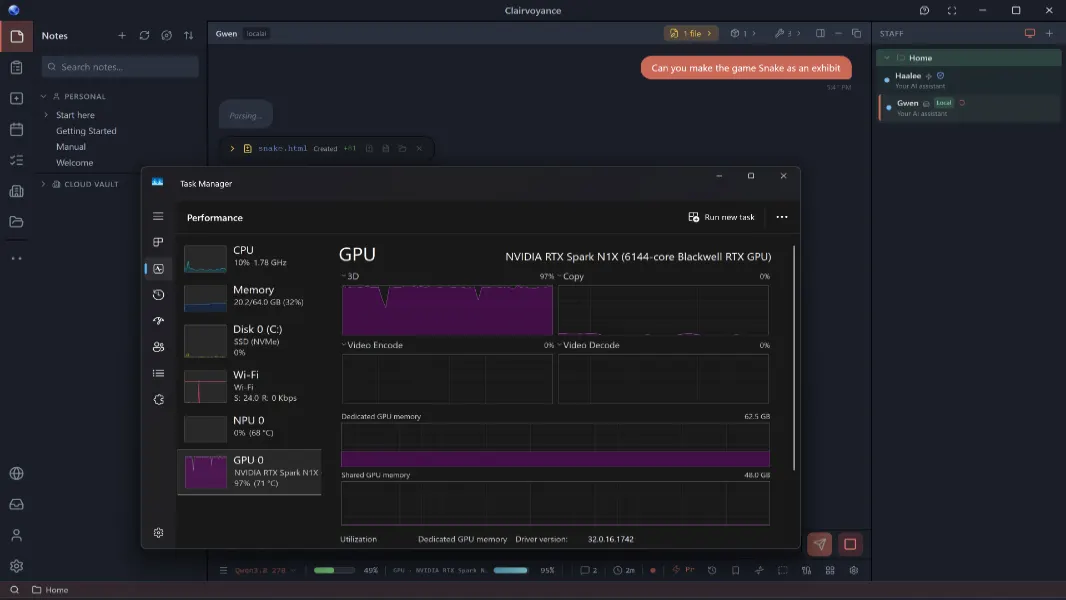Open the help icon in Clairvoyance title bar
The width and height of the screenshot is (1066, 600).
click(925, 10)
